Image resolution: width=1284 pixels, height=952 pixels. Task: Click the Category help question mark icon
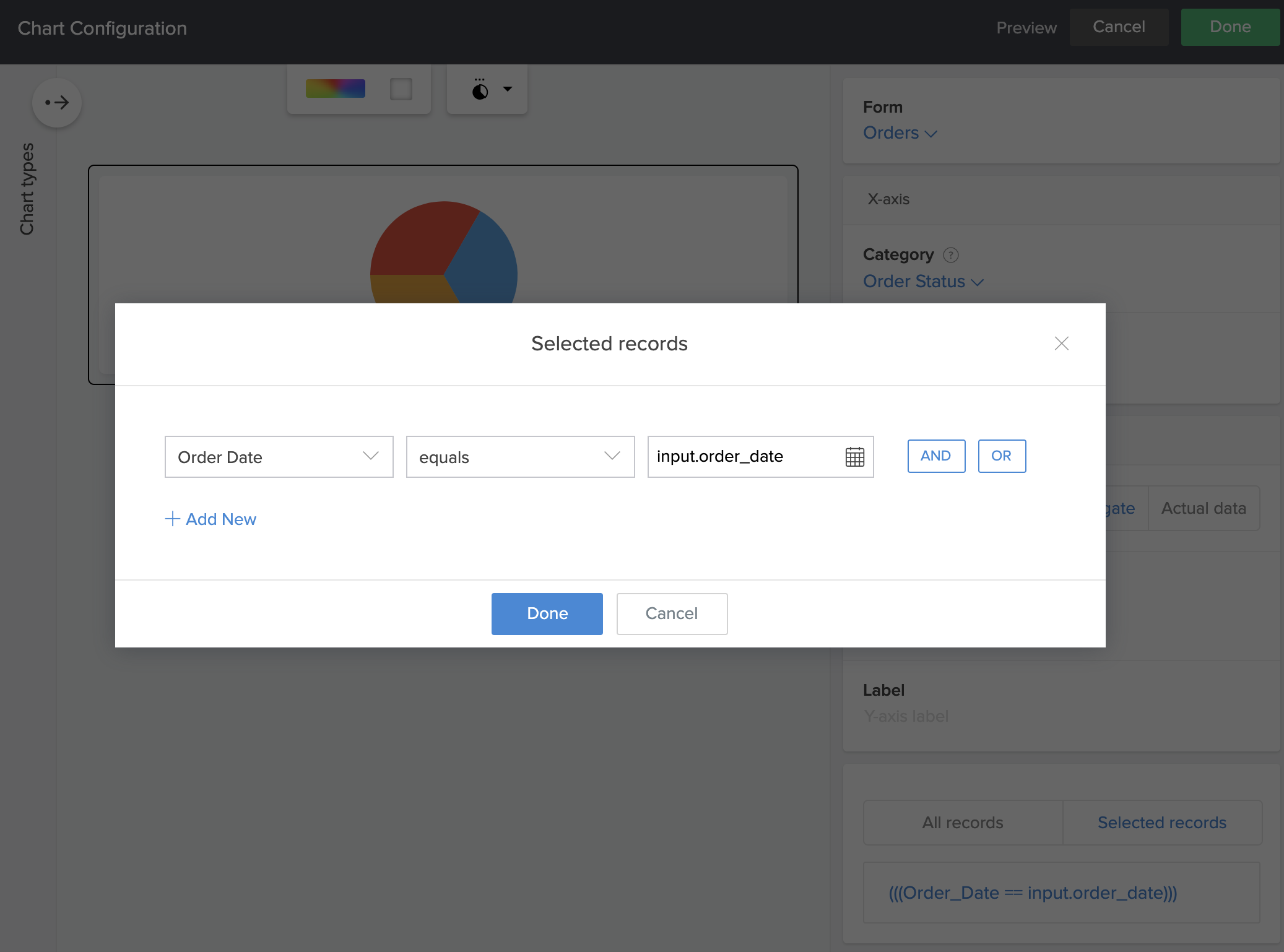(950, 255)
